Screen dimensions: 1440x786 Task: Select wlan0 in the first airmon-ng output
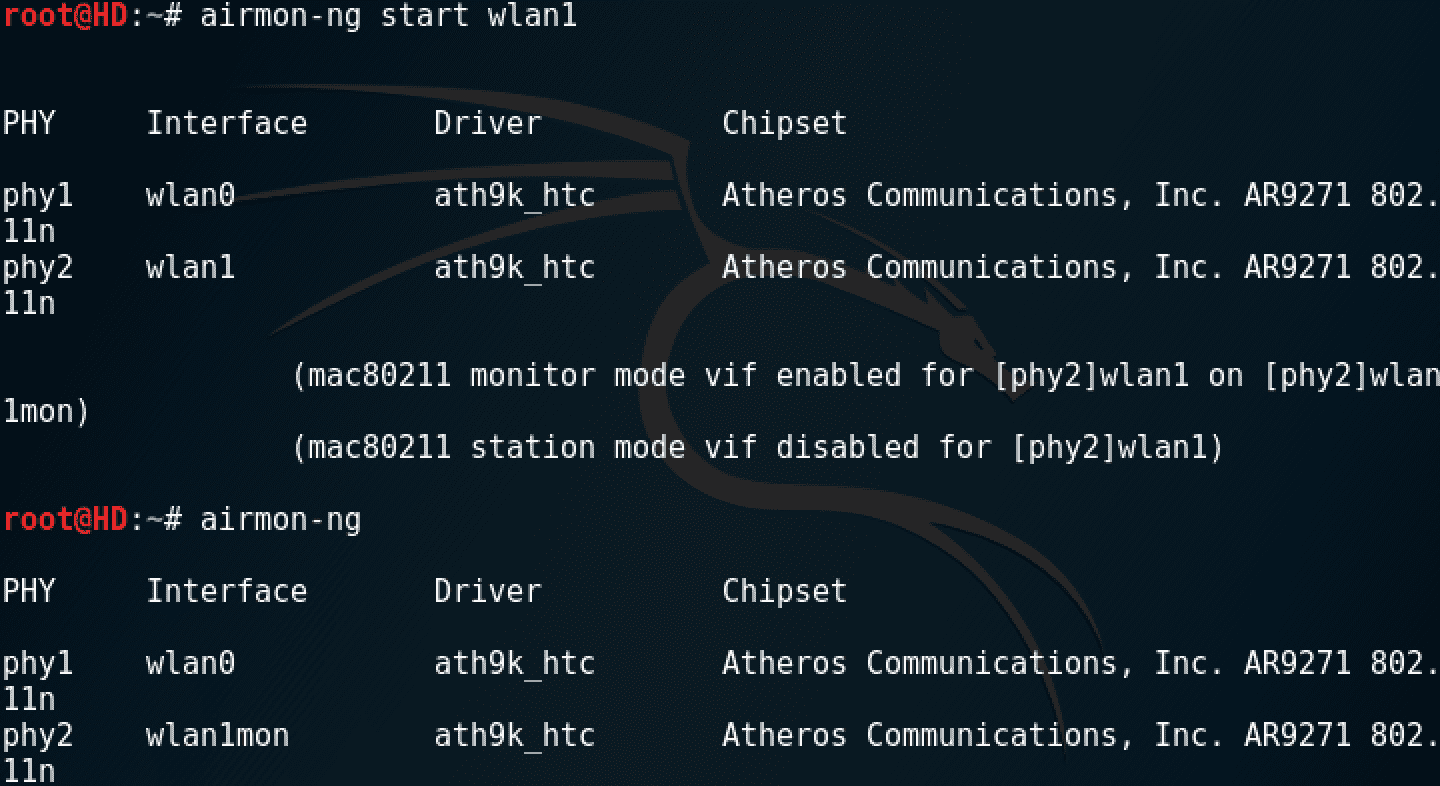190,196
